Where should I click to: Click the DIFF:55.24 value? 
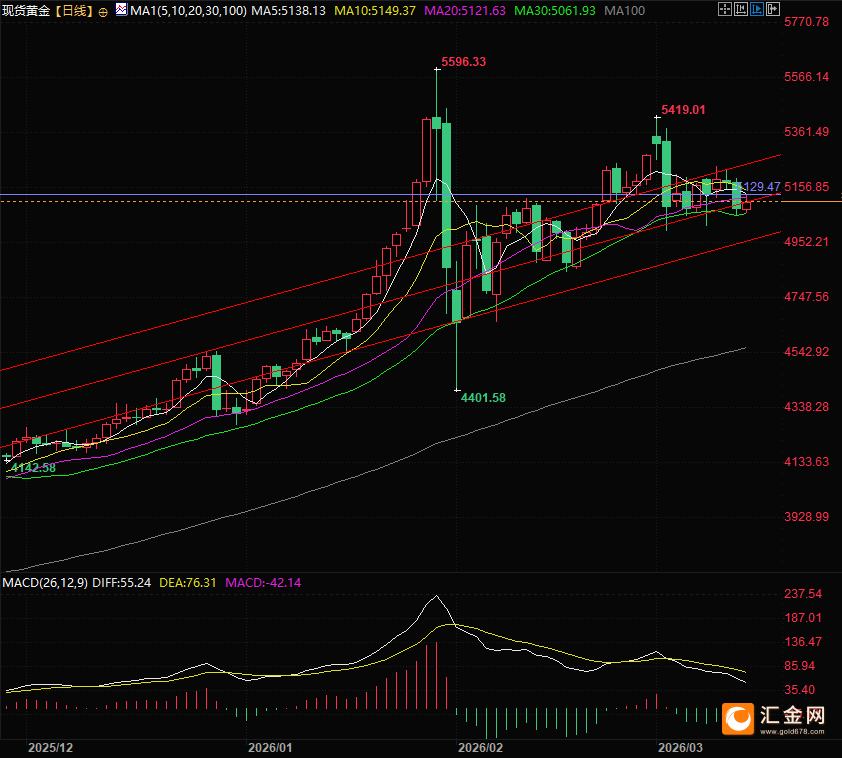(121, 582)
